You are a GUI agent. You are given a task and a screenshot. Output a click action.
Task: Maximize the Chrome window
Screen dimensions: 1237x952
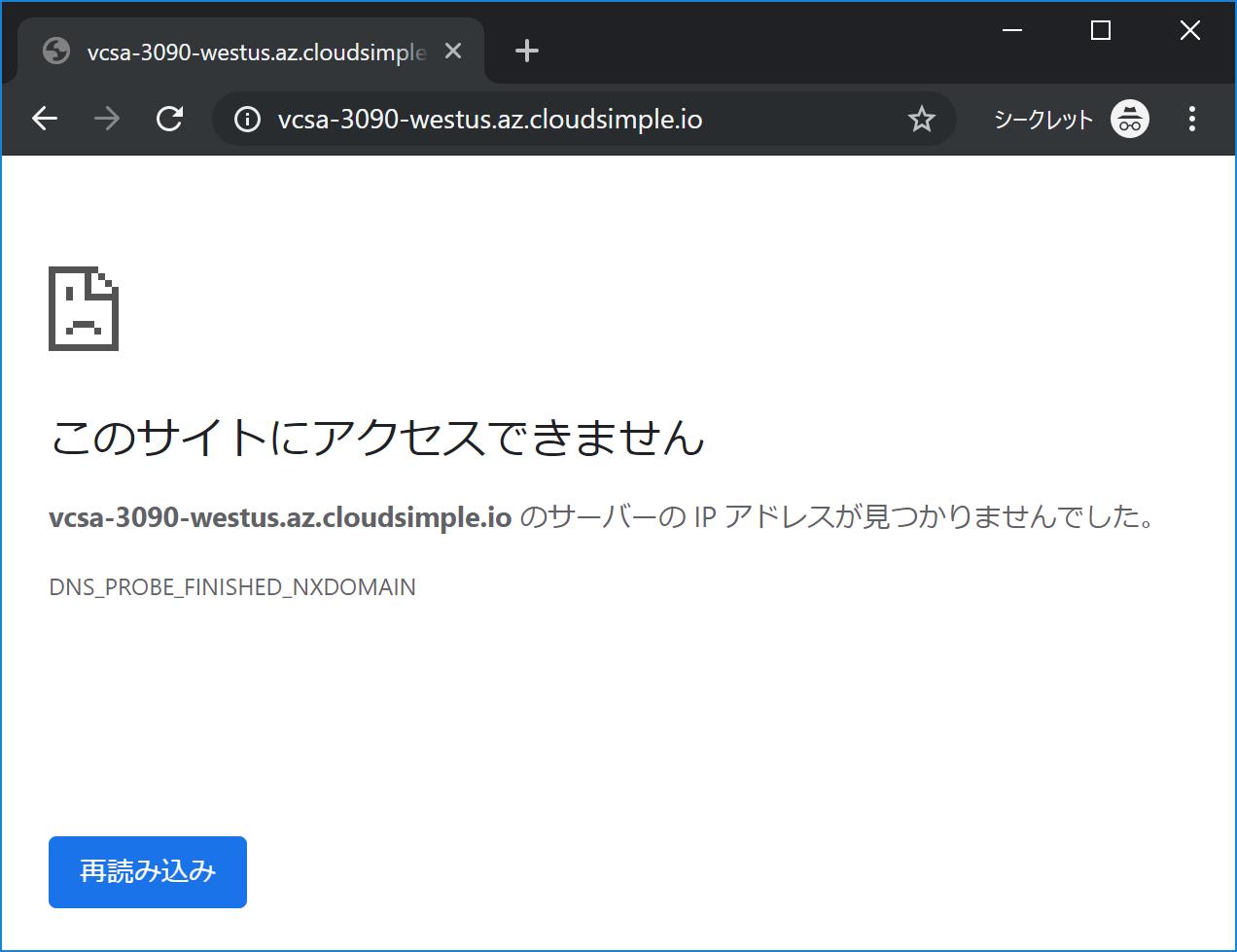(x=1101, y=30)
